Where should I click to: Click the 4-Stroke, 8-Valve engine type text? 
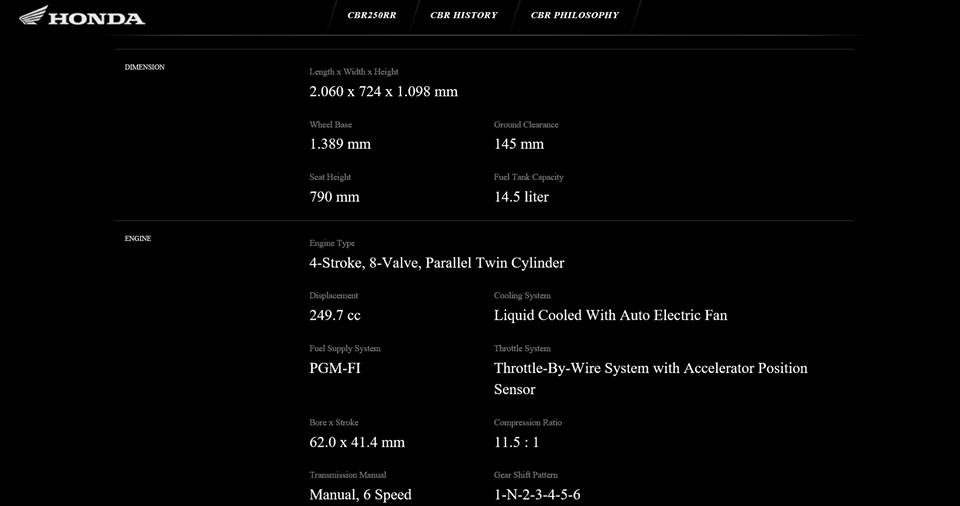(x=437, y=263)
